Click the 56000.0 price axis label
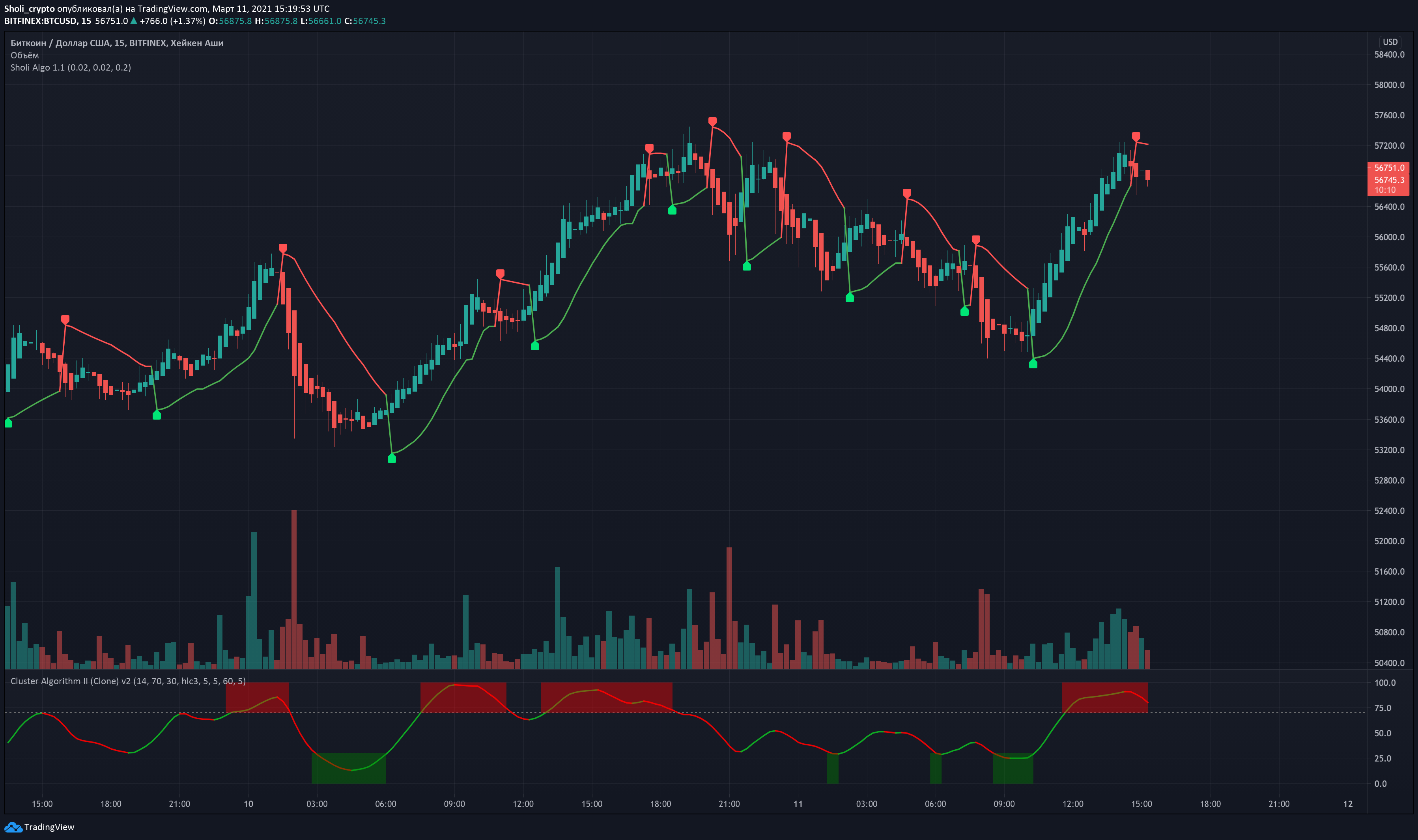The height and width of the screenshot is (840, 1418). coord(1389,237)
